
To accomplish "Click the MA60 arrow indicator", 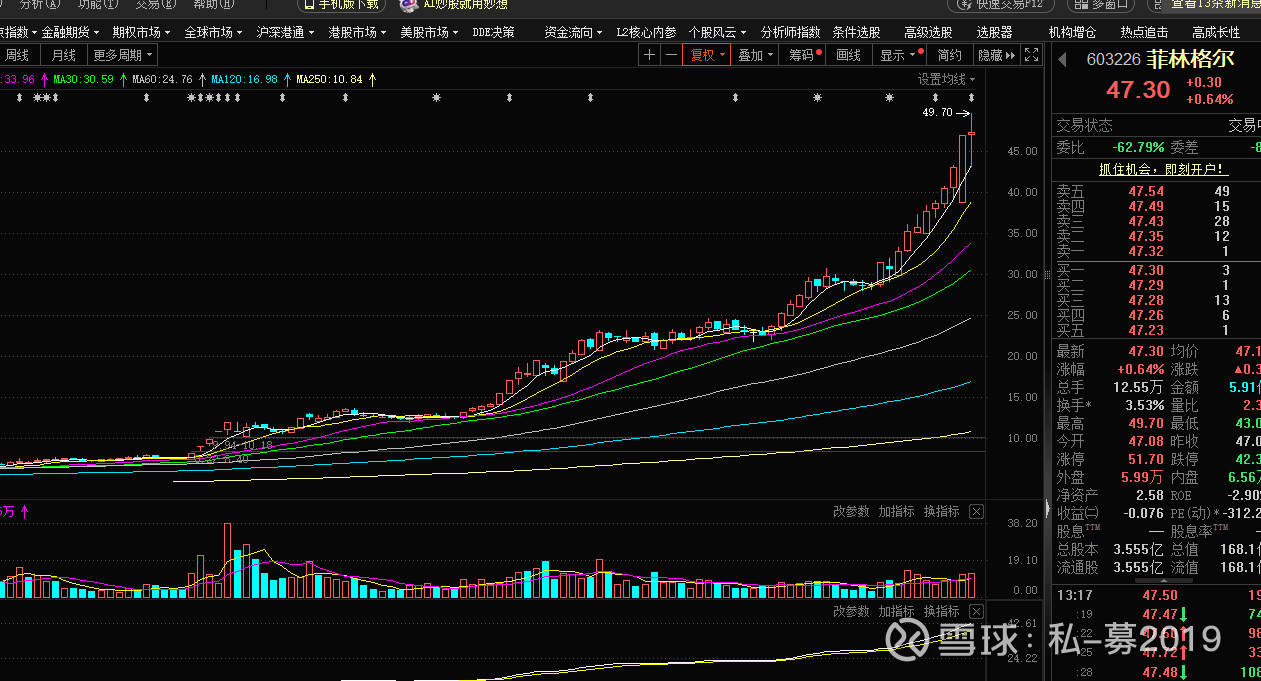I will [201, 79].
